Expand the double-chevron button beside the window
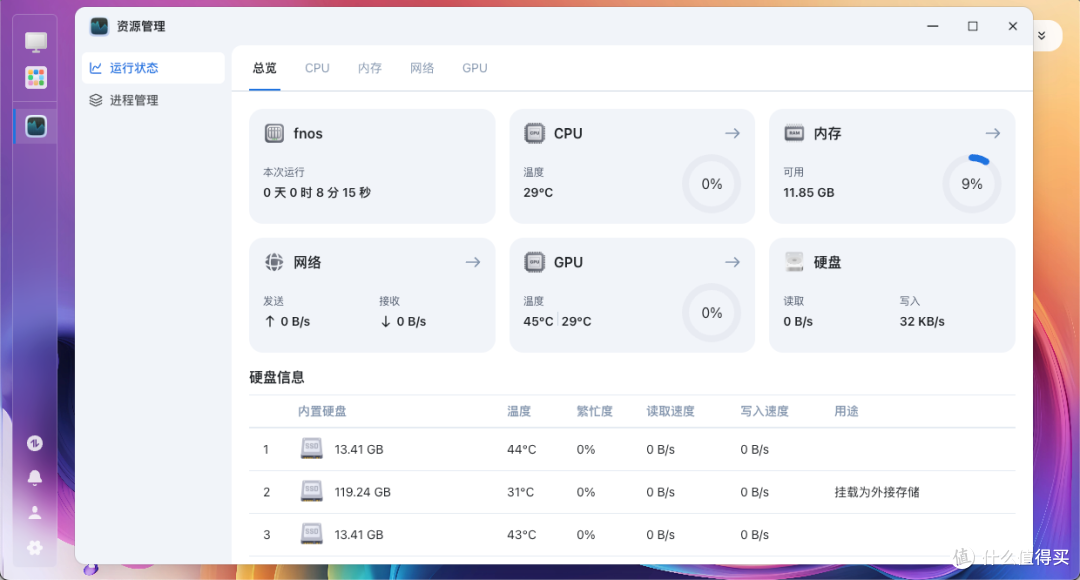The image size is (1080, 580). click(1042, 36)
